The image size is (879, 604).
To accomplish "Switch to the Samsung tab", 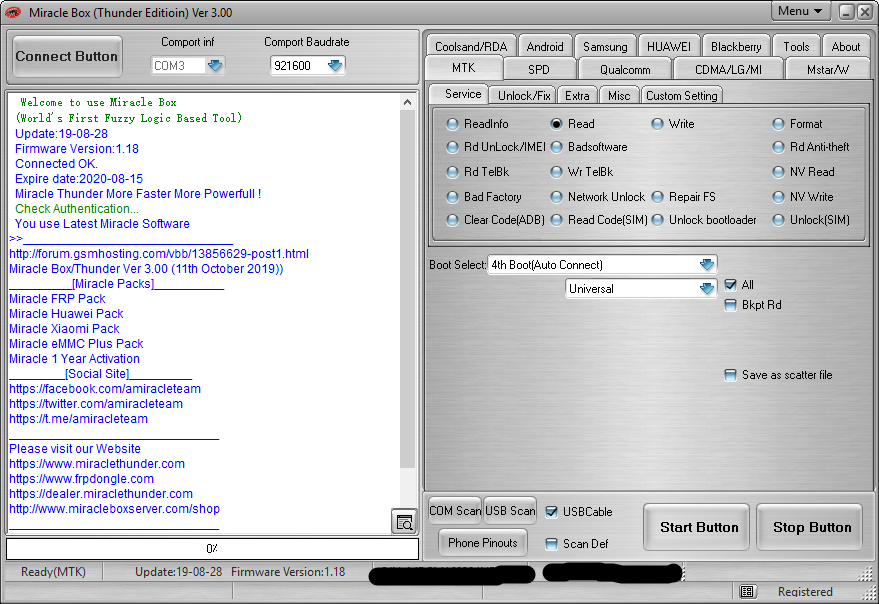I will point(605,47).
